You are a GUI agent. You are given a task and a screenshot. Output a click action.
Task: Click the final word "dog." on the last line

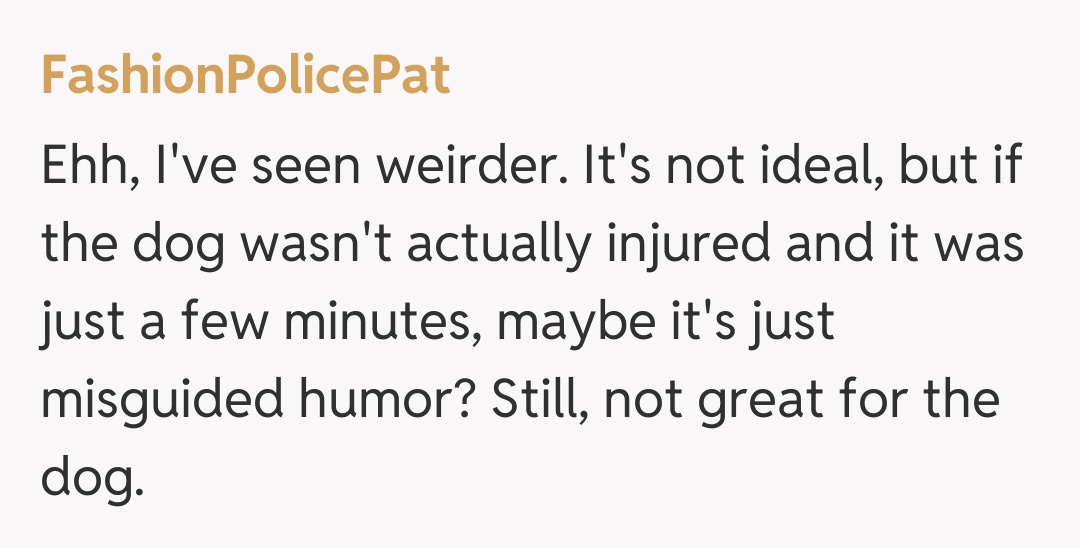(x=86, y=479)
